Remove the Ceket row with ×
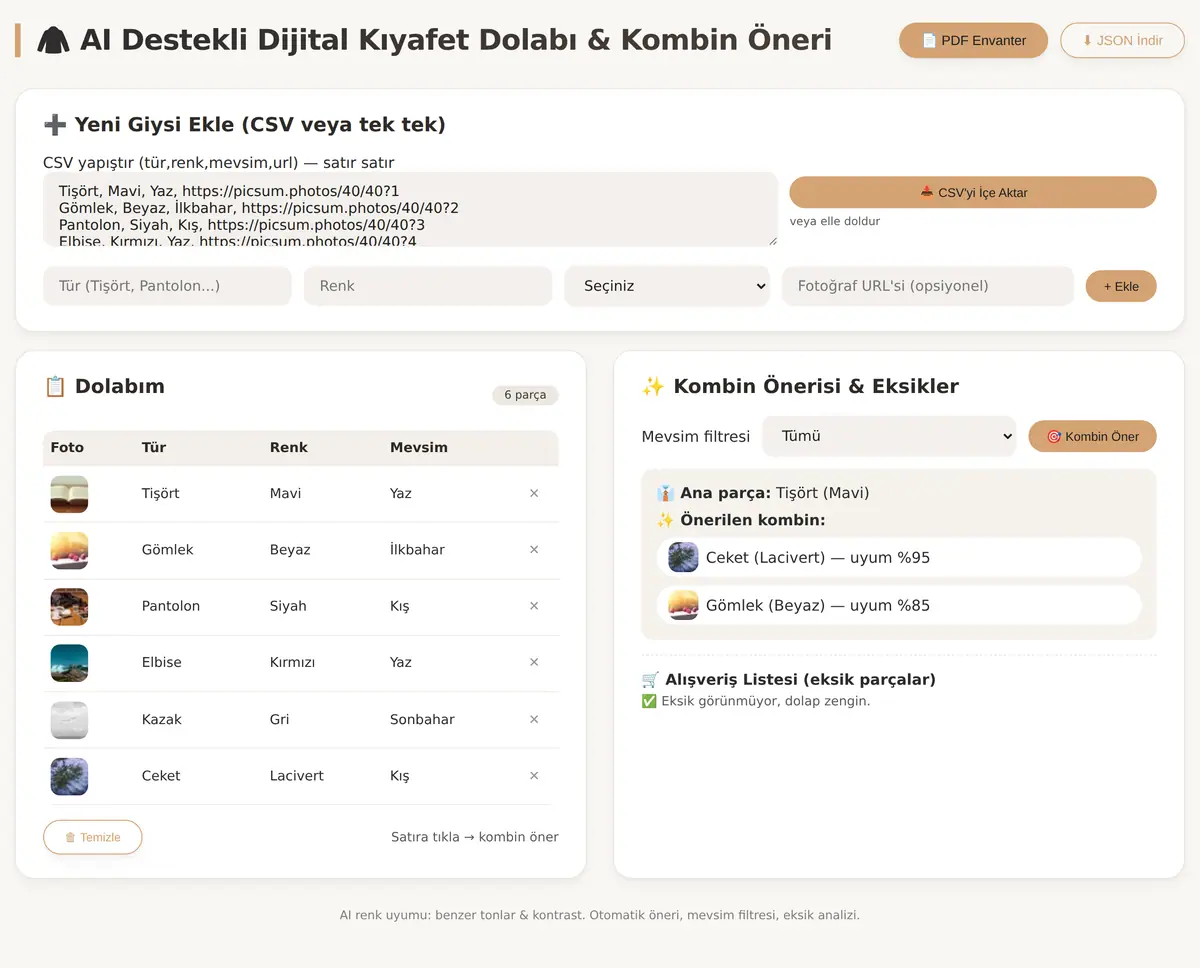This screenshot has height=968, width=1200. [534, 776]
